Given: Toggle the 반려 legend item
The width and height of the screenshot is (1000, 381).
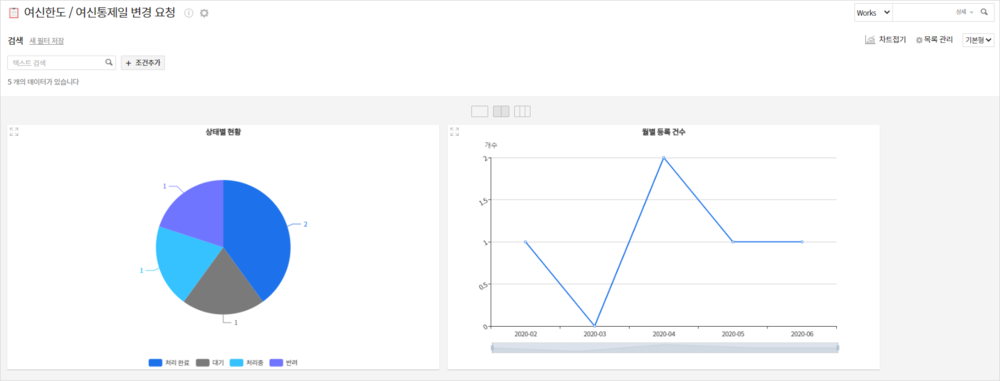Looking at the screenshot, I should point(283,362).
